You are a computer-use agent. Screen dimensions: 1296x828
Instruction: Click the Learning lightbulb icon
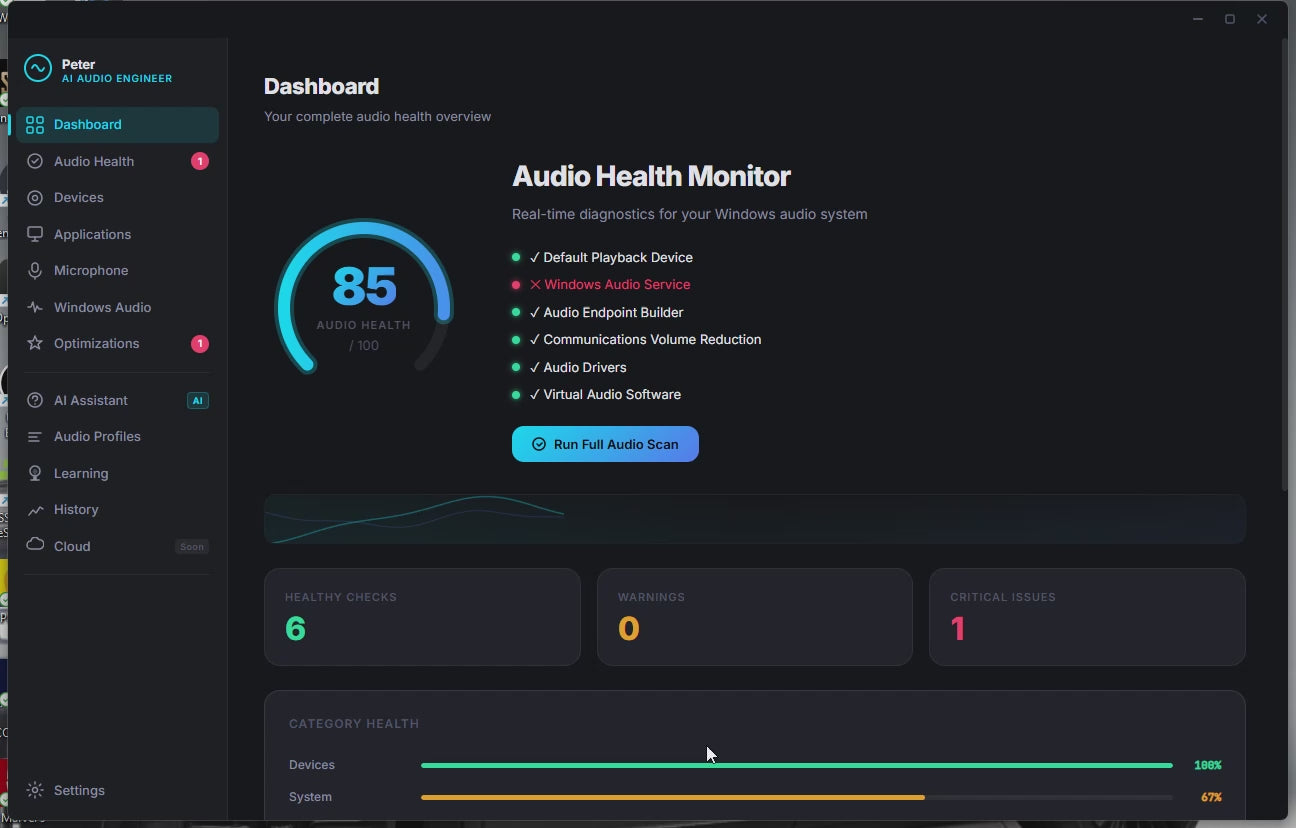[x=35, y=473]
